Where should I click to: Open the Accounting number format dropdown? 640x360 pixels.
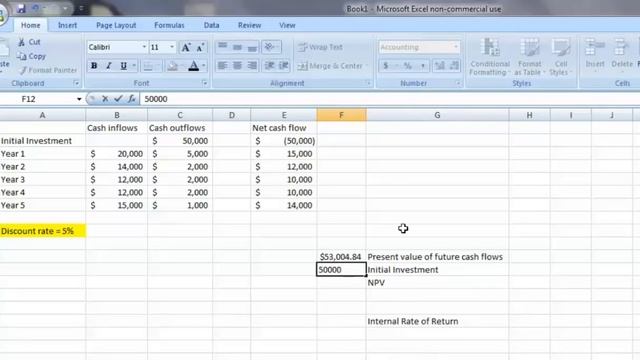tap(456, 47)
